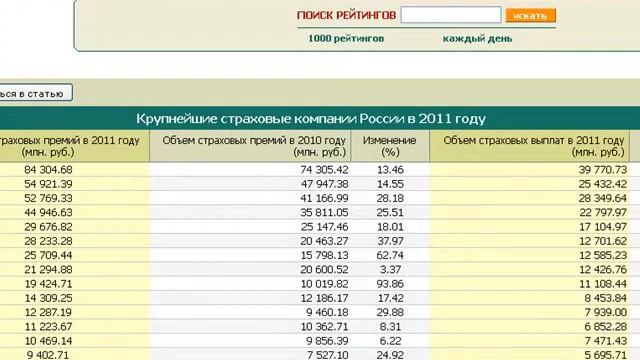Select the 25 709.44 cell

[x=48, y=255]
